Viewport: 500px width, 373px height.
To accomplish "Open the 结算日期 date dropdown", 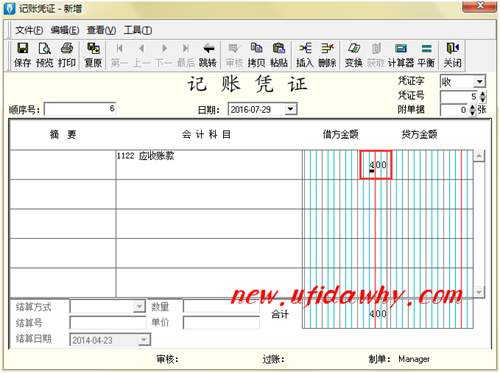I will tap(144, 340).
